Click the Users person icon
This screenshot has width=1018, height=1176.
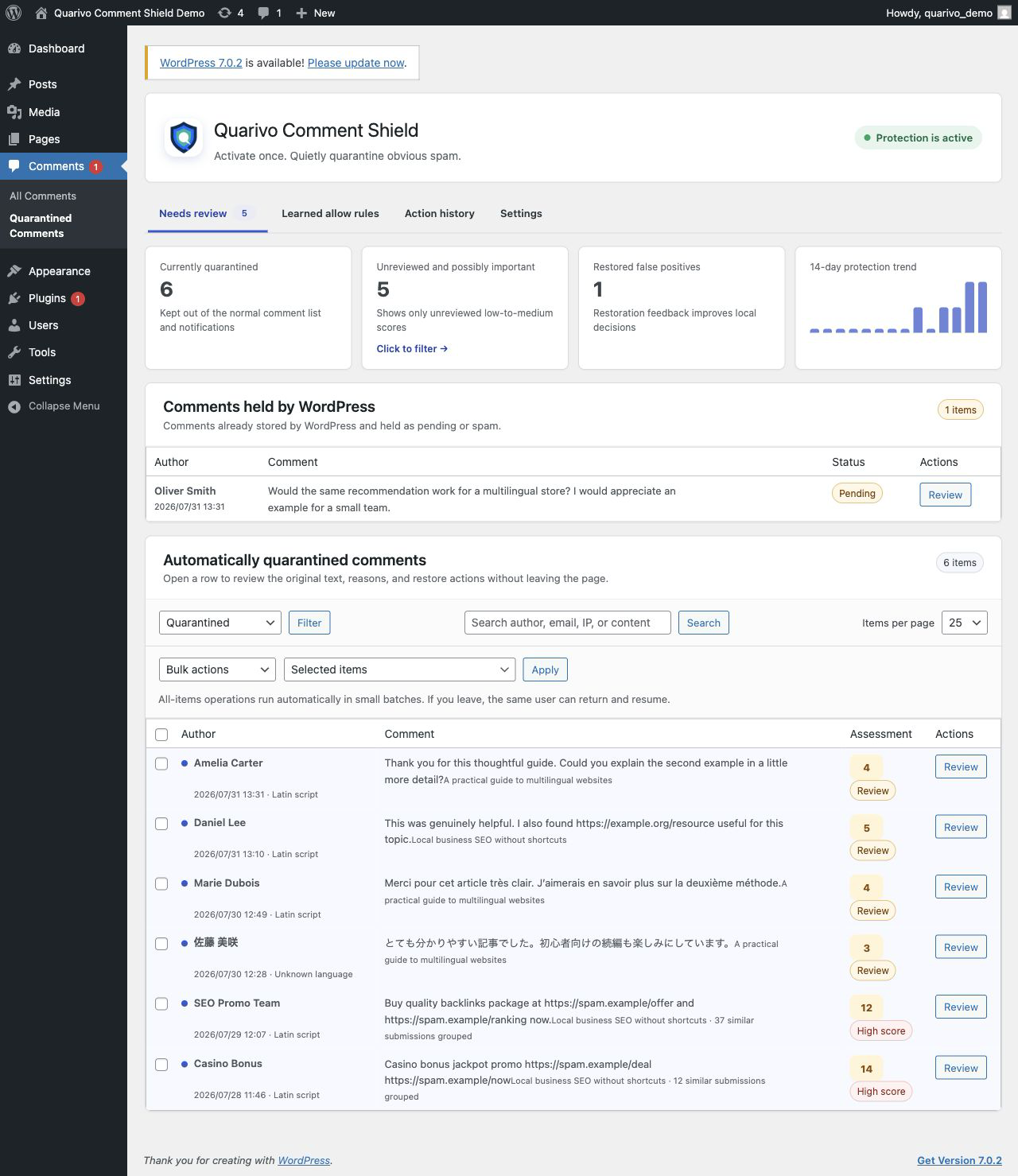point(14,325)
